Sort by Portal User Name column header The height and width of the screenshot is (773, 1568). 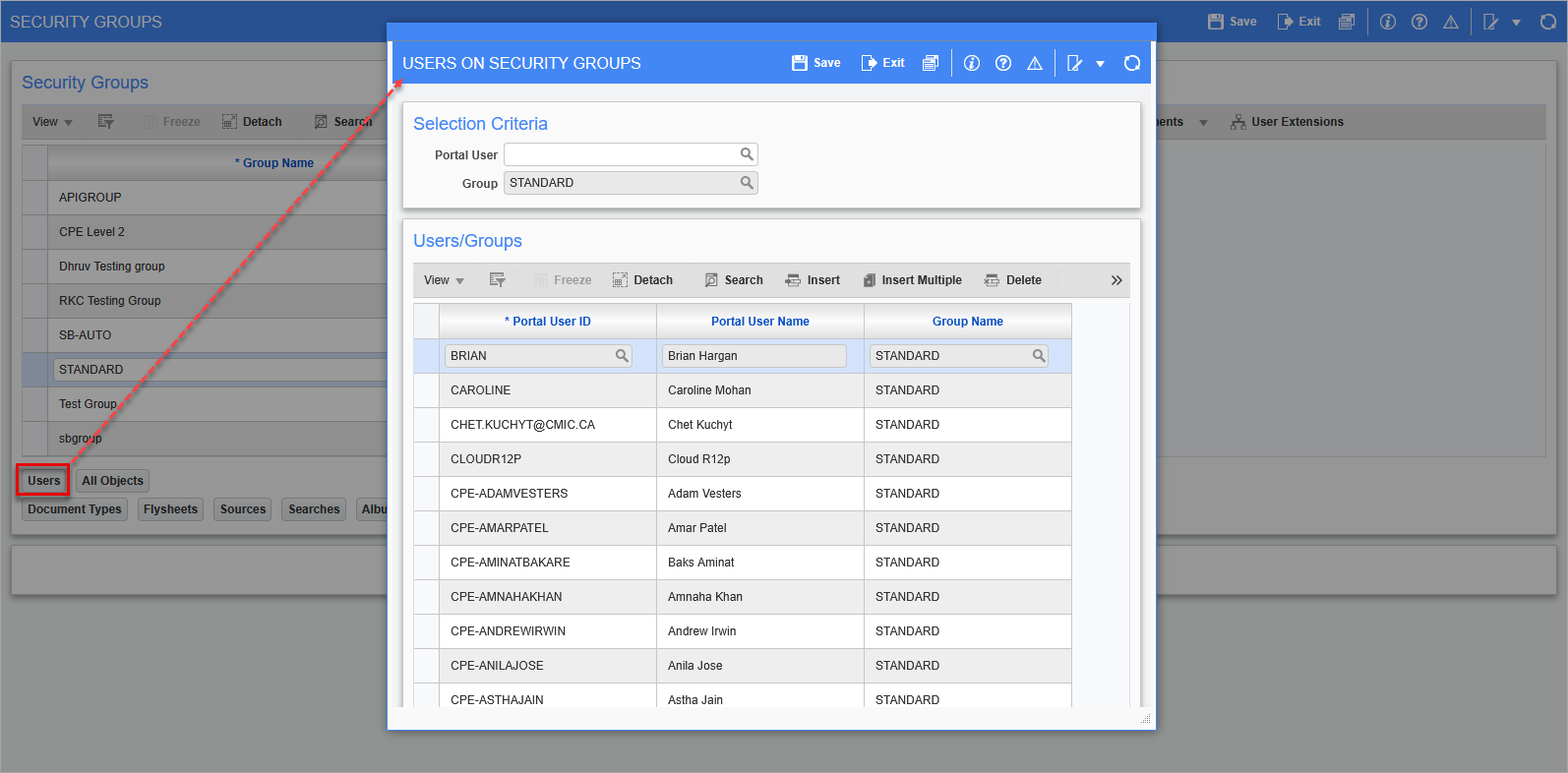point(759,322)
